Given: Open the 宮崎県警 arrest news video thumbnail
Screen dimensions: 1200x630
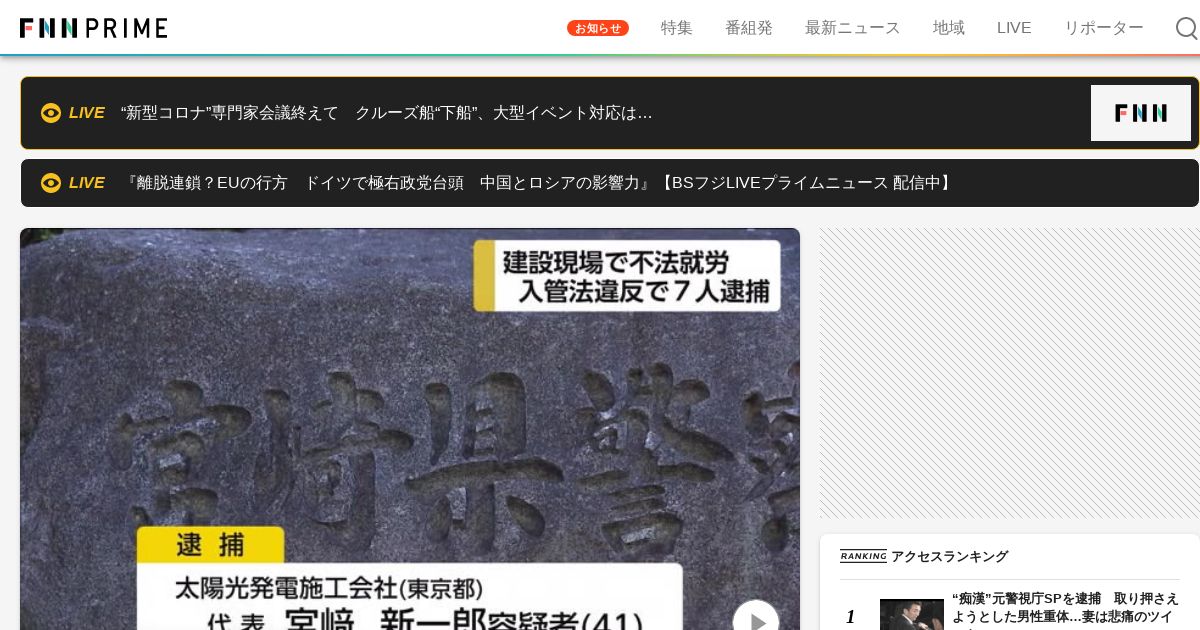Looking at the screenshot, I should pos(410,429).
